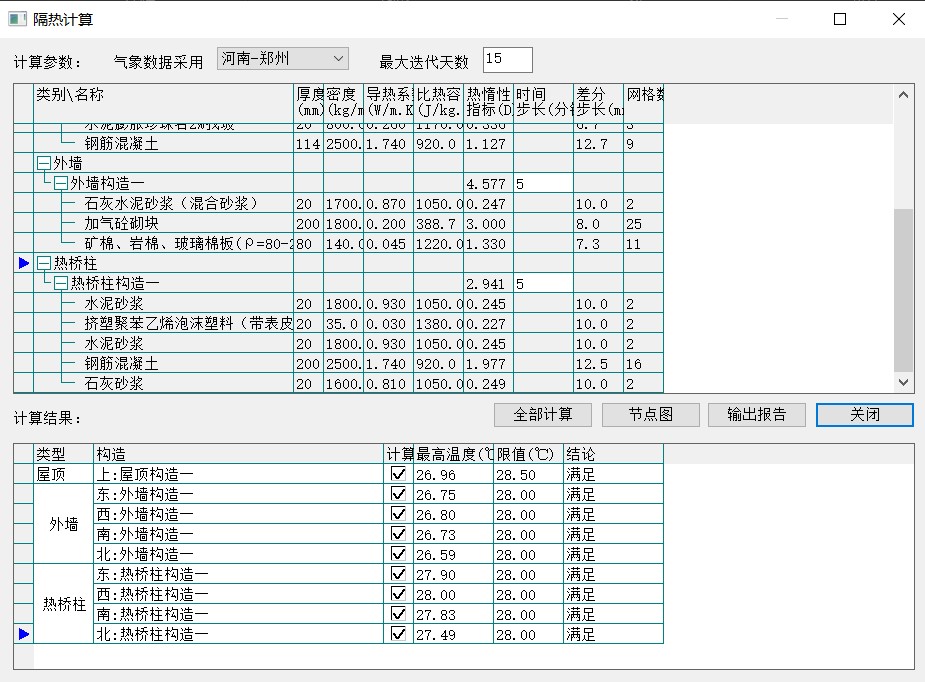Screen dimensions: 925x682
Task: Click the blue row marker beside 北:热桥柱构造一
Action: [24, 634]
